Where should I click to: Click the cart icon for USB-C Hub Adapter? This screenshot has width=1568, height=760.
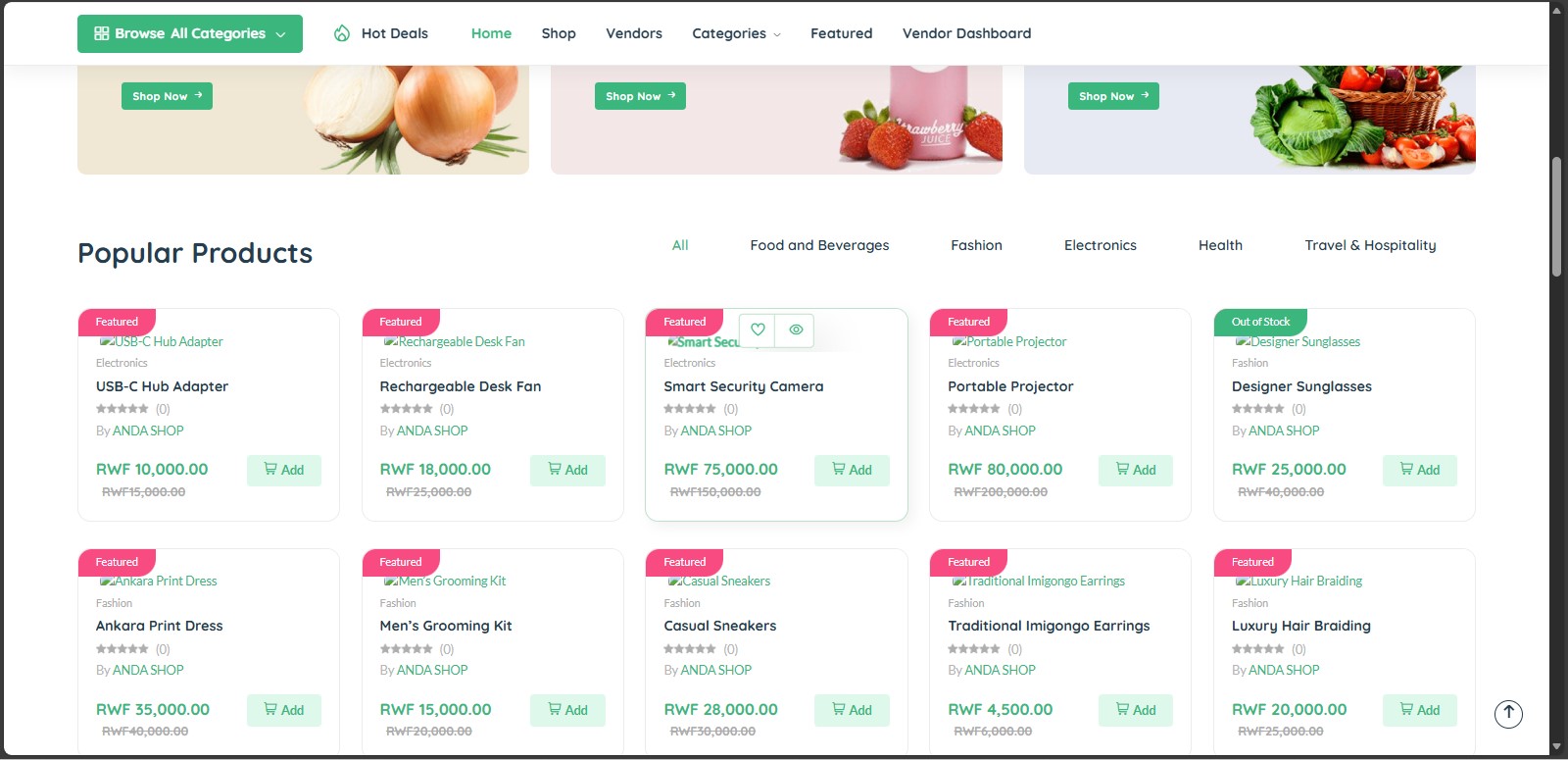click(270, 470)
